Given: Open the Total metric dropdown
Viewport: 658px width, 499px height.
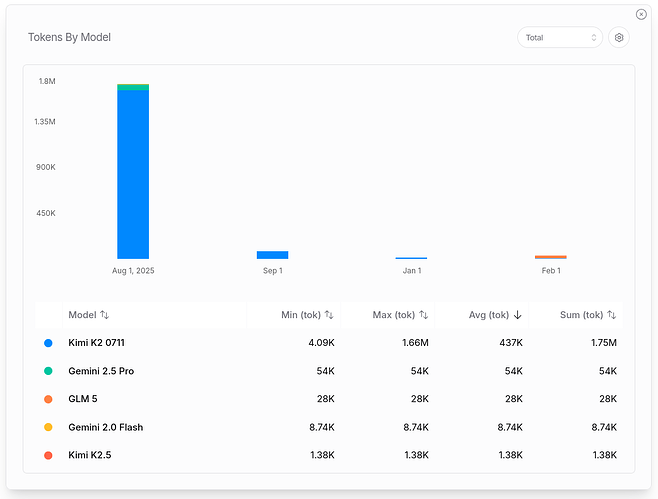Looking at the screenshot, I should (560, 38).
